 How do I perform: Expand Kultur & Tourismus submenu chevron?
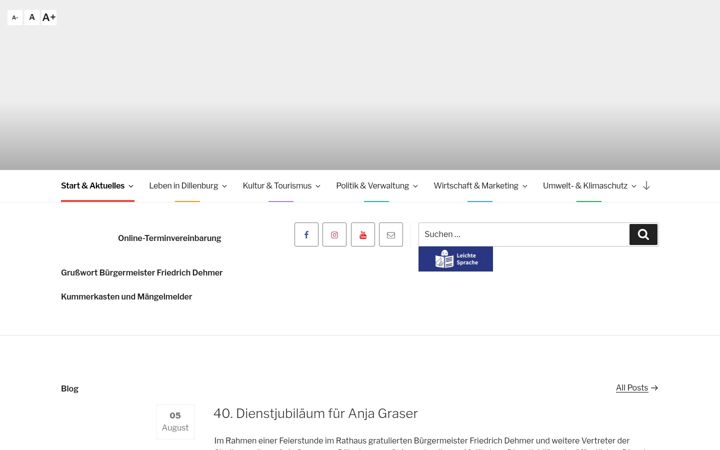pyautogui.click(x=318, y=186)
